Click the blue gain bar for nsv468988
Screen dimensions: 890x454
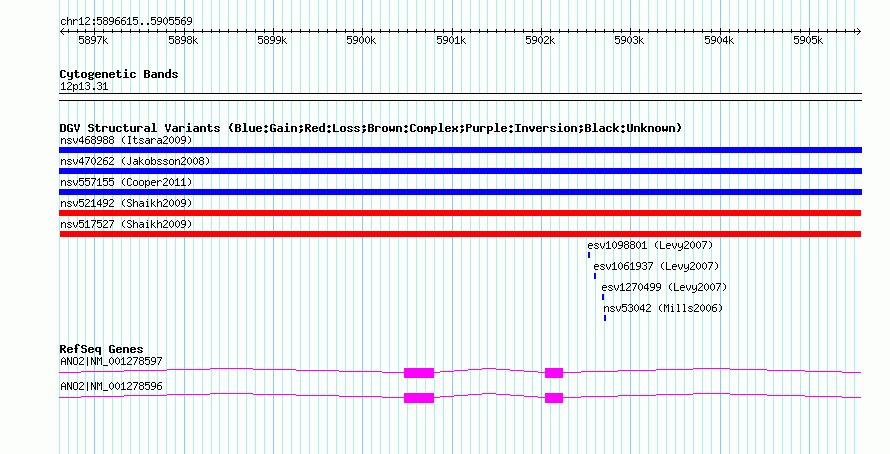point(460,150)
